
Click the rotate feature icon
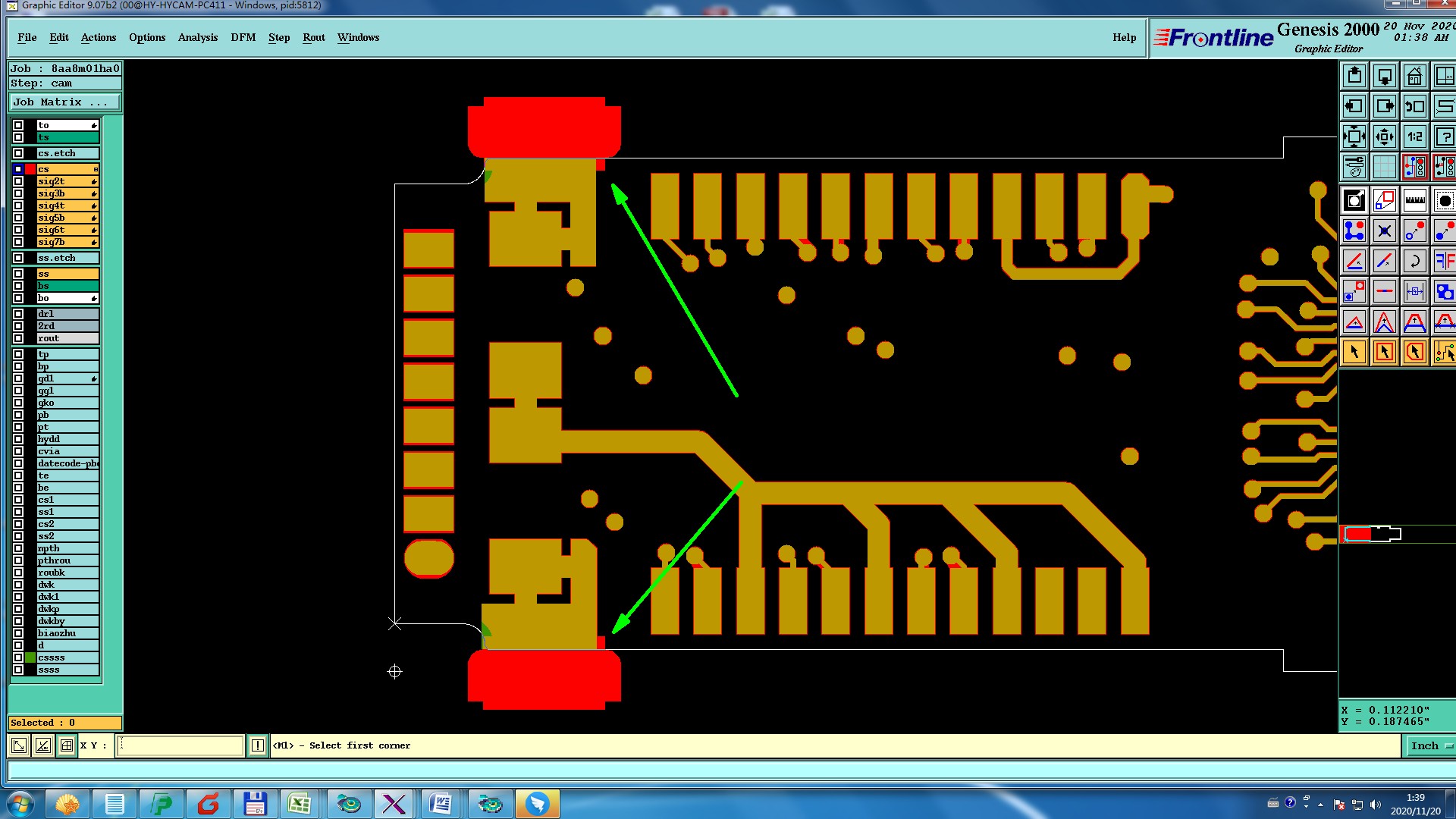(1414, 262)
